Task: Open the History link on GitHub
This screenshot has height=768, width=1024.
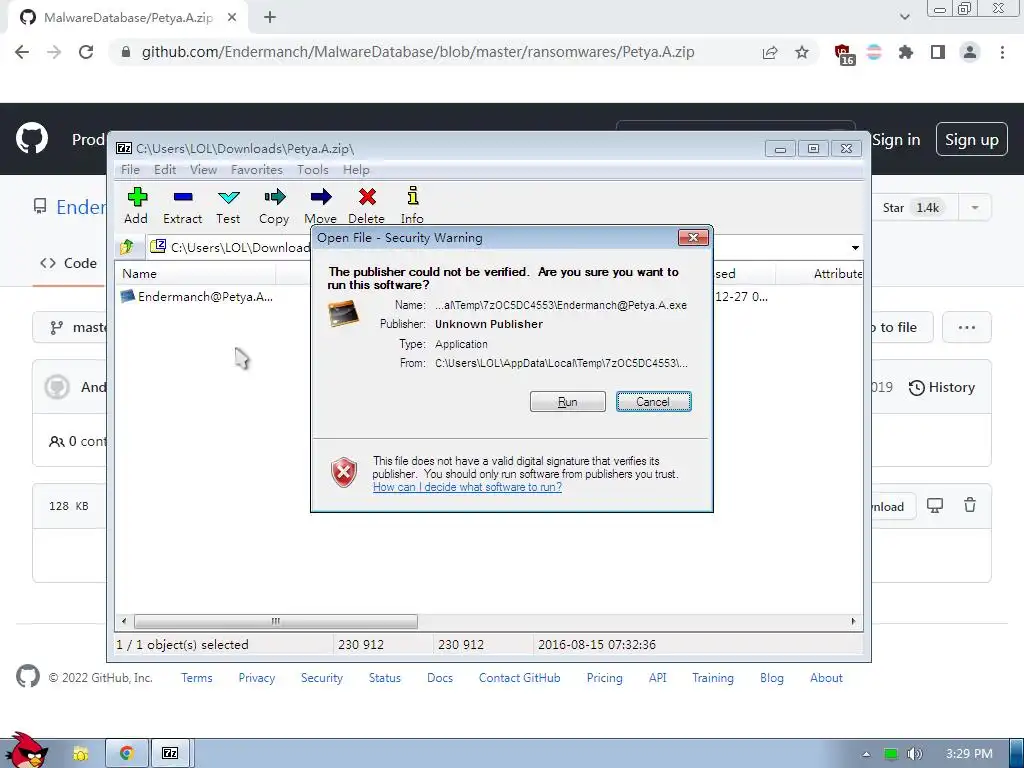Action: click(x=942, y=387)
